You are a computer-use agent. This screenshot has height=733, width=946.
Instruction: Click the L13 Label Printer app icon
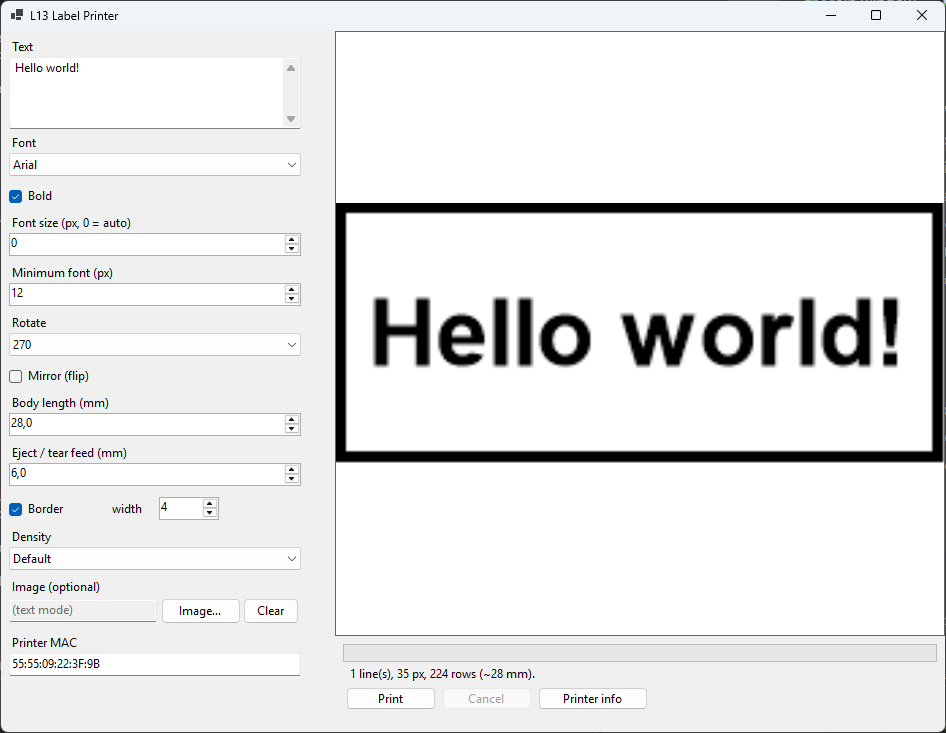(x=17, y=15)
